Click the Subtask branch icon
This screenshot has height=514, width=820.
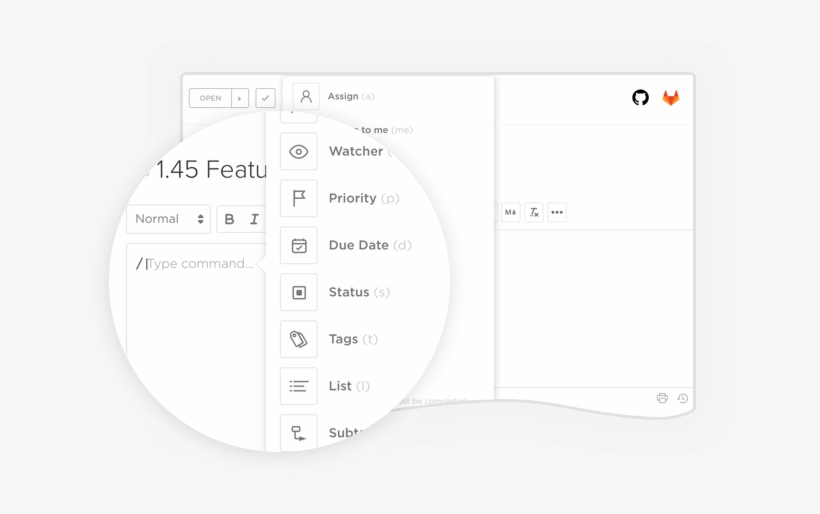click(x=299, y=432)
